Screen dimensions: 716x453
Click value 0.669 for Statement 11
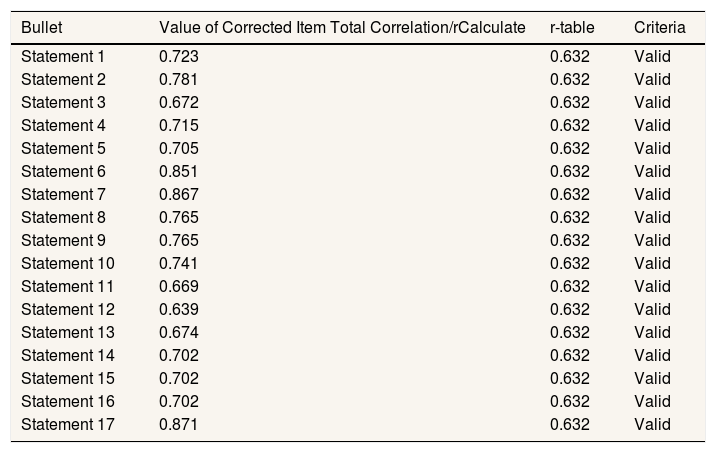click(x=179, y=286)
